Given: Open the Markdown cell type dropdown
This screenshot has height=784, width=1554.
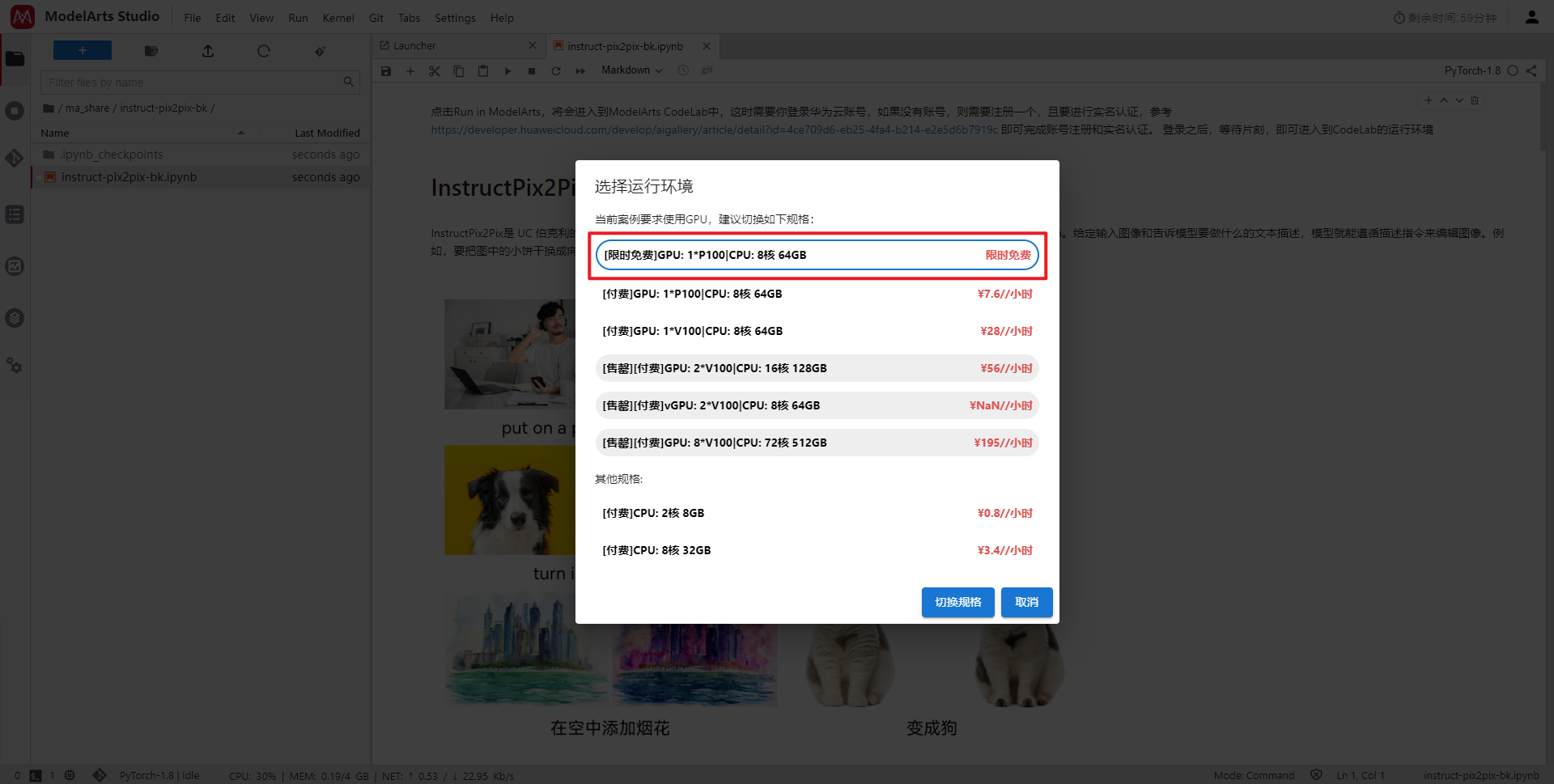Looking at the screenshot, I should point(631,70).
